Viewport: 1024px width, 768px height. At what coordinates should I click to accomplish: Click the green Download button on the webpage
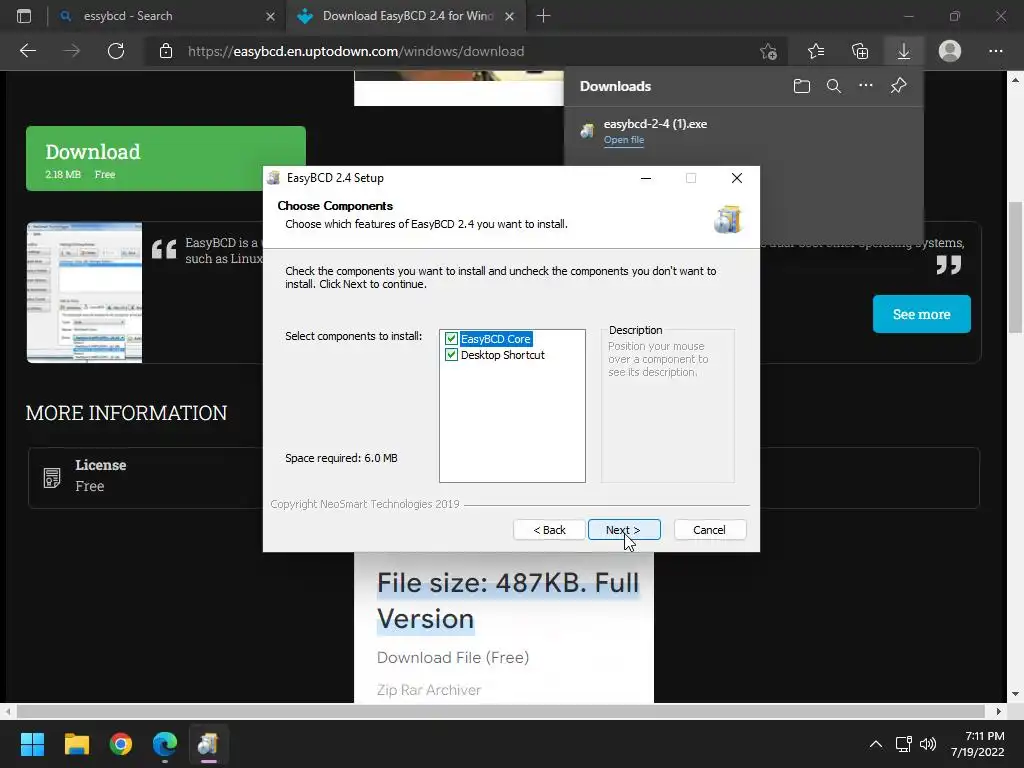tap(166, 159)
